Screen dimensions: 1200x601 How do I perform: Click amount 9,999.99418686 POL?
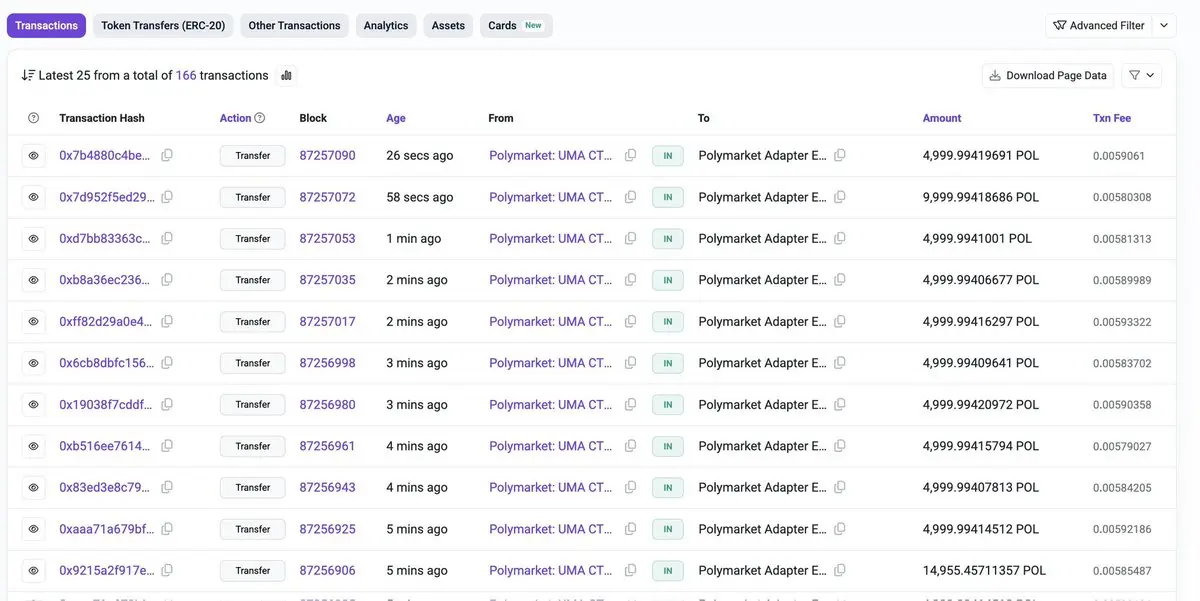tap(980, 197)
